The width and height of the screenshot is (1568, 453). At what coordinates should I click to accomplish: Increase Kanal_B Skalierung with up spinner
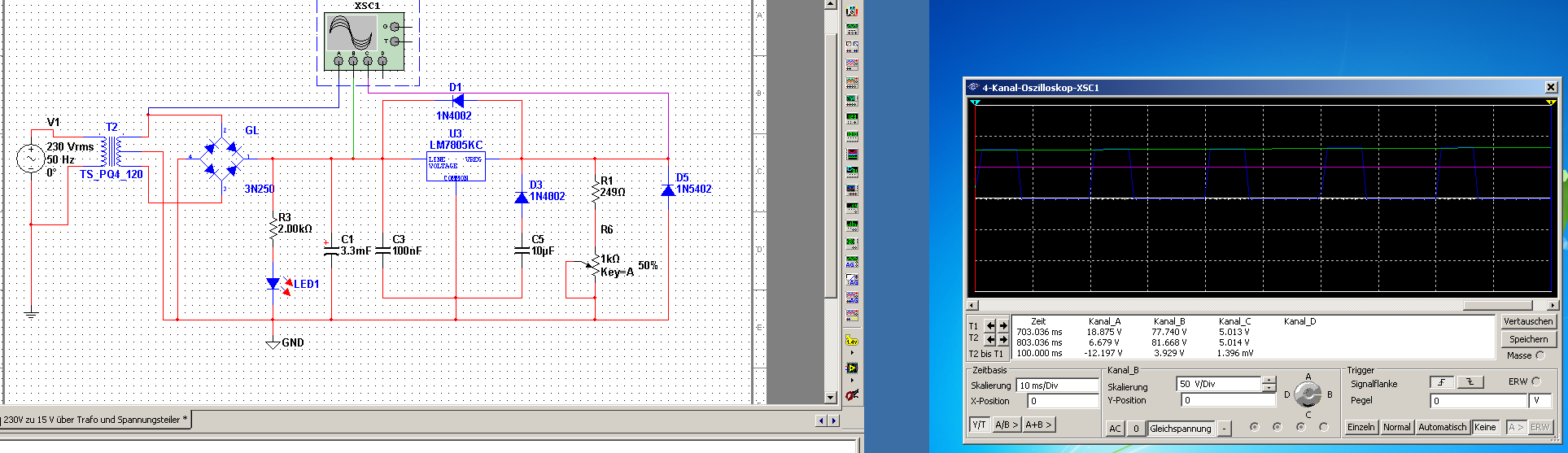pos(1269,380)
